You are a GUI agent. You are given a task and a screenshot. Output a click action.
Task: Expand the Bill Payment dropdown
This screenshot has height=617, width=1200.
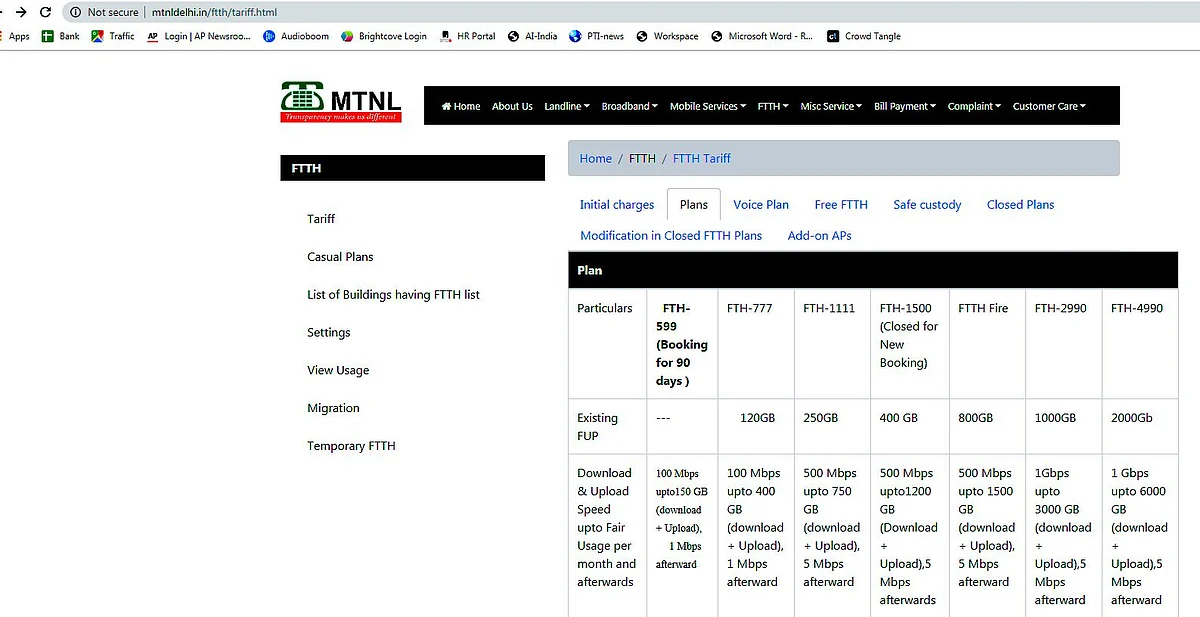pyautogui.click(x=905, y=106)
